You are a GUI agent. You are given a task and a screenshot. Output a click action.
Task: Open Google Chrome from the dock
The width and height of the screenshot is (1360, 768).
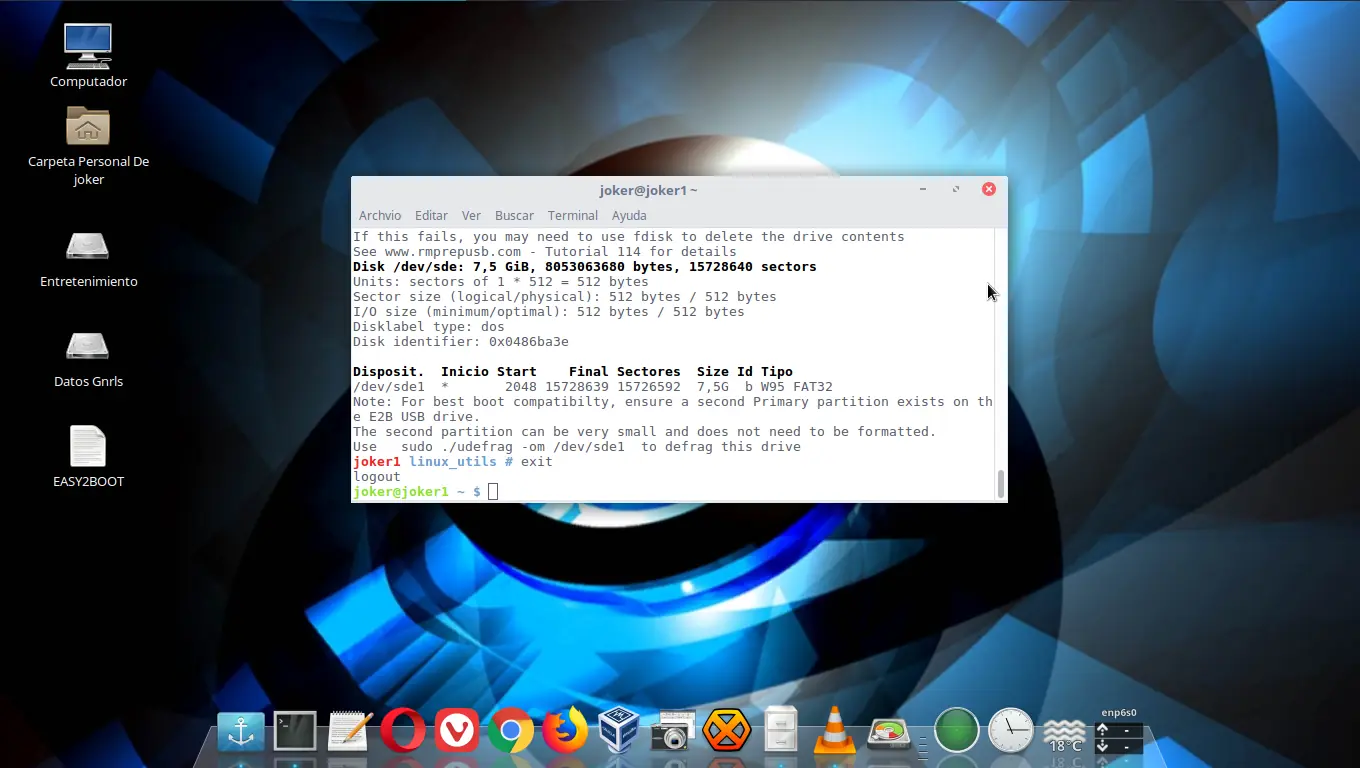tap(510, 732)
